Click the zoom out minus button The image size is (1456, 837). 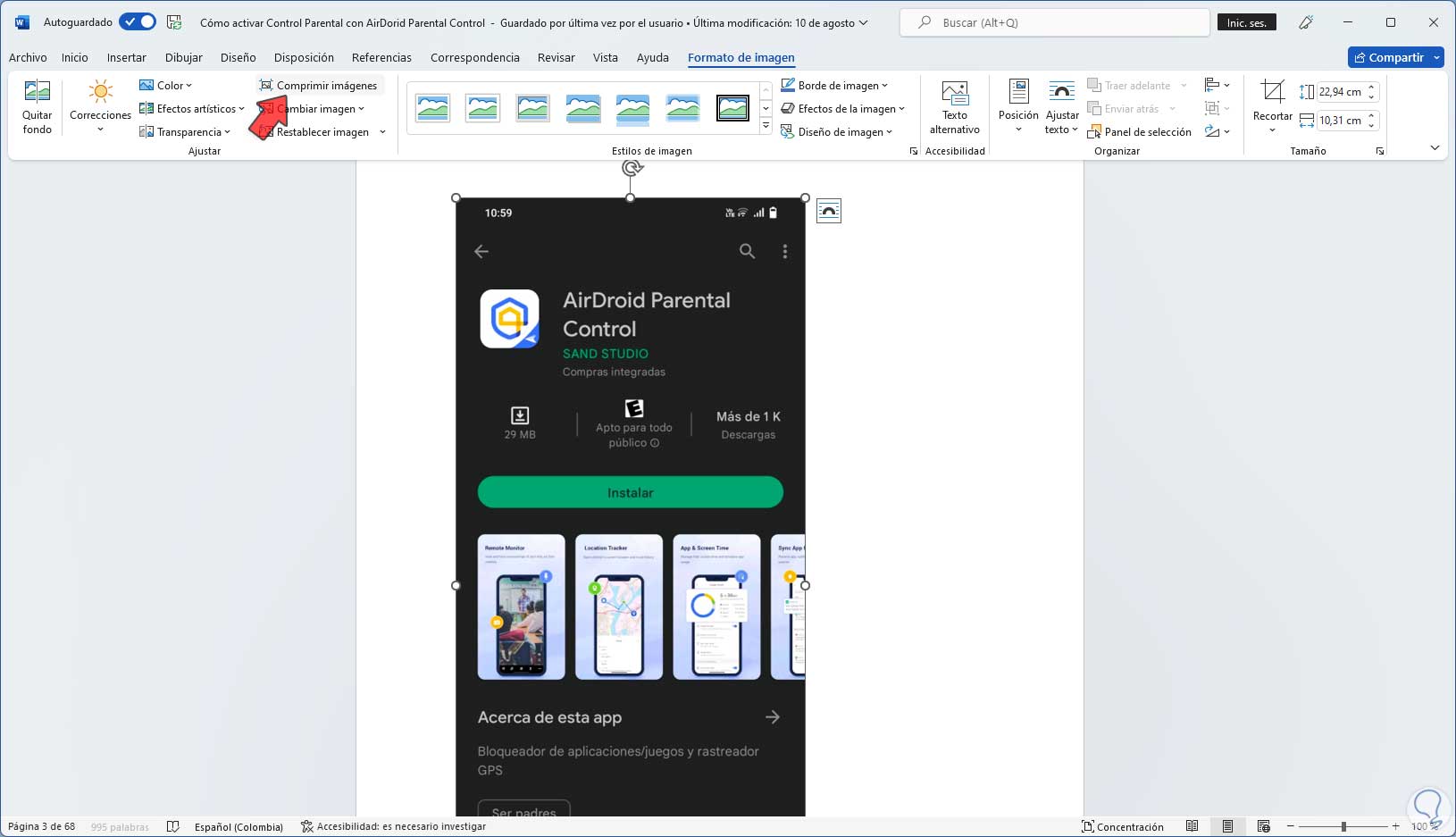1293,826
